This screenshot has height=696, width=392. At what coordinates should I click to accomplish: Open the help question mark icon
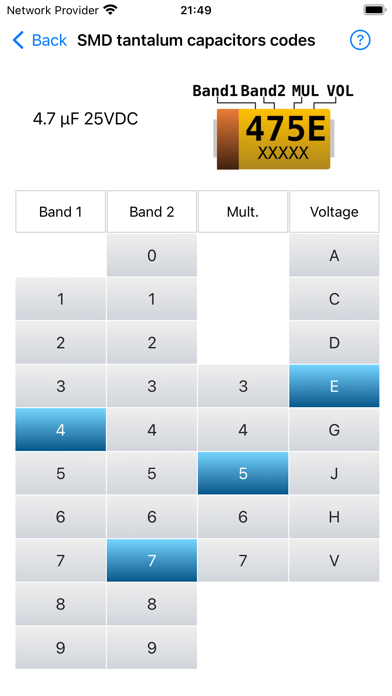pos(360,40)
